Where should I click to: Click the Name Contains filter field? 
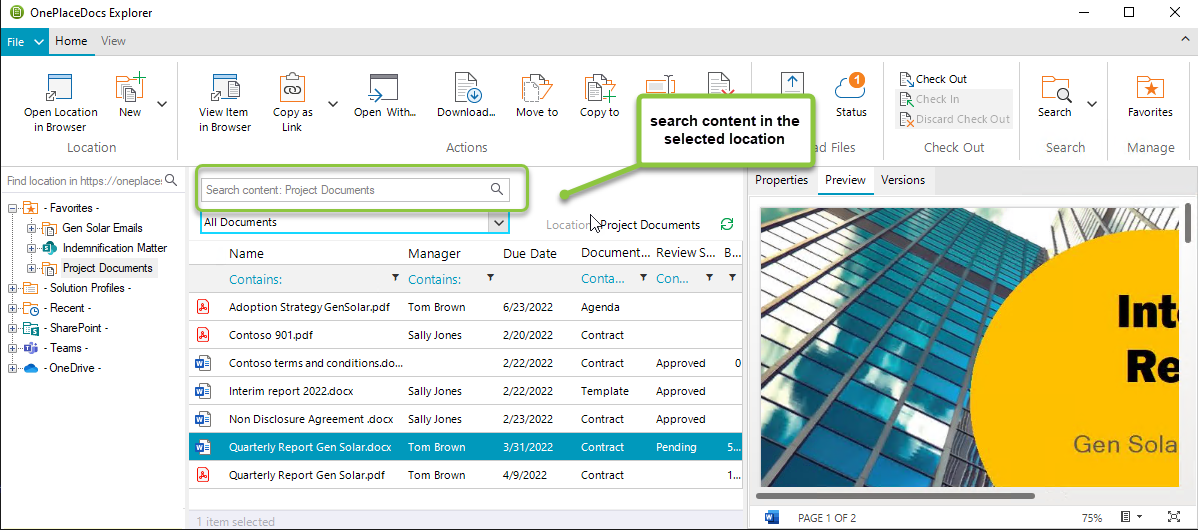pos(308,279)
